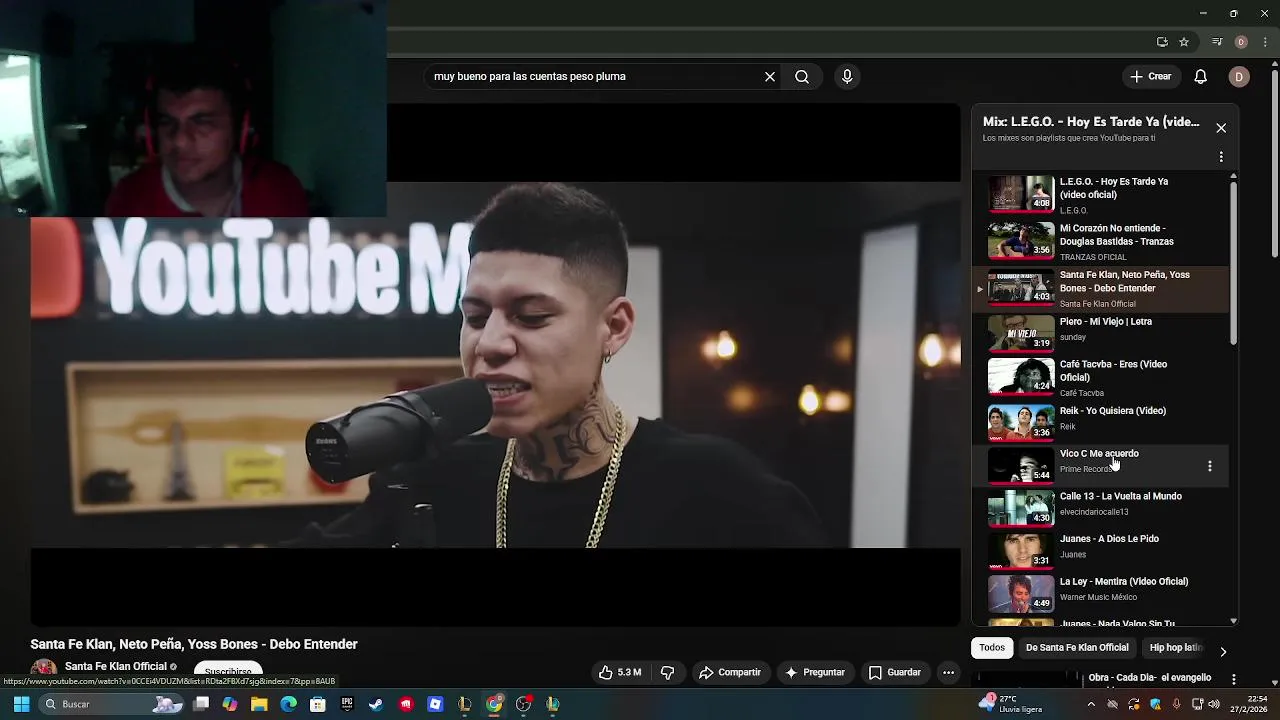Play L.E.G.O. - Hoy Es Tarde Ya thumbnail

coord(1020,194)
